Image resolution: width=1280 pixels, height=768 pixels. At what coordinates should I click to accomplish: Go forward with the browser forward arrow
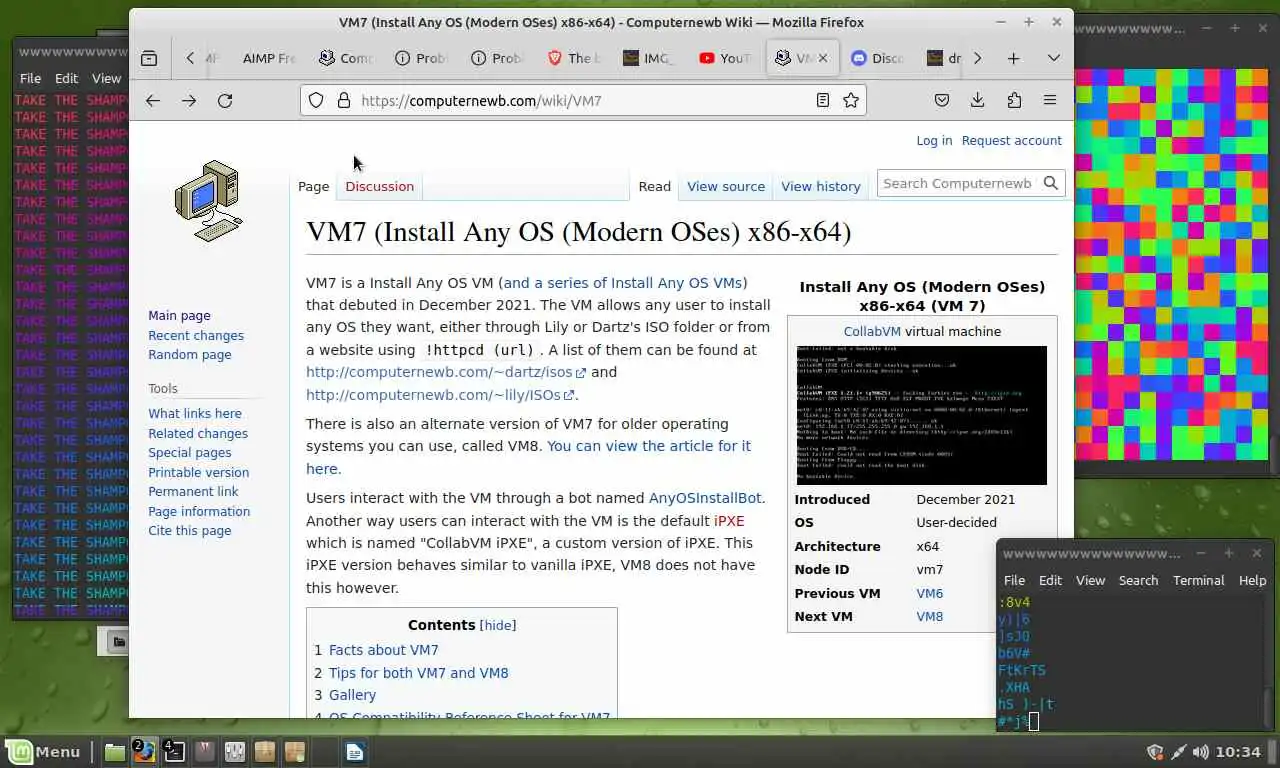click(x=188, y=100)
